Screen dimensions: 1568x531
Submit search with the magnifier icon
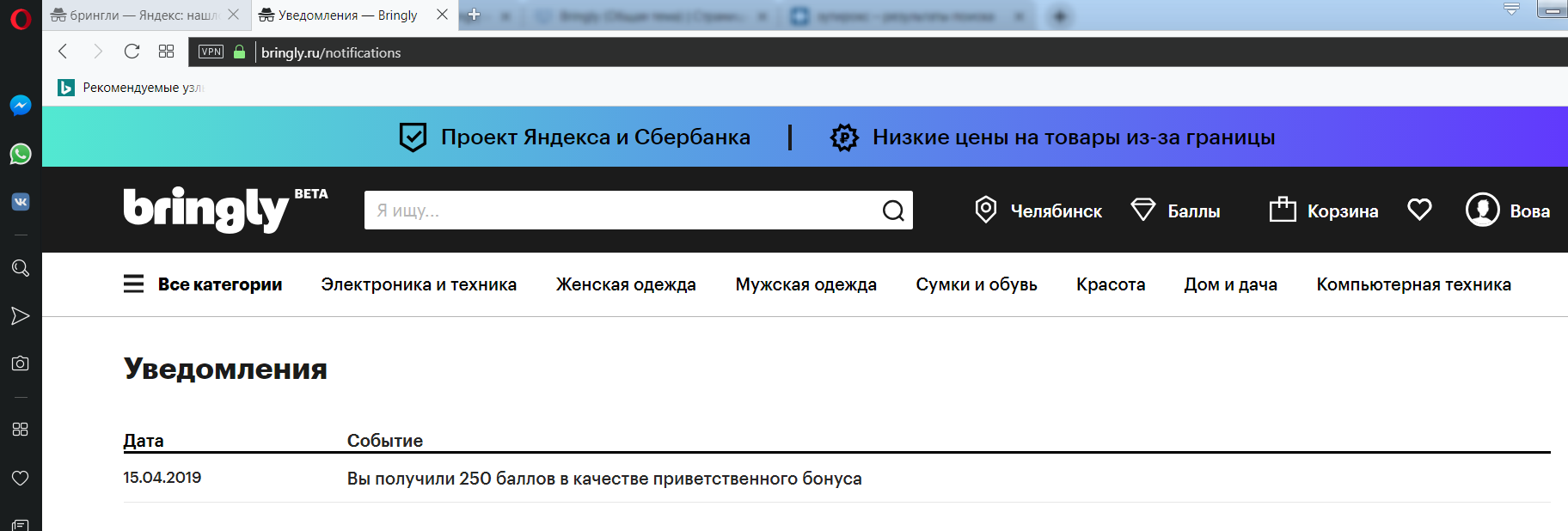tap(893, 211)
